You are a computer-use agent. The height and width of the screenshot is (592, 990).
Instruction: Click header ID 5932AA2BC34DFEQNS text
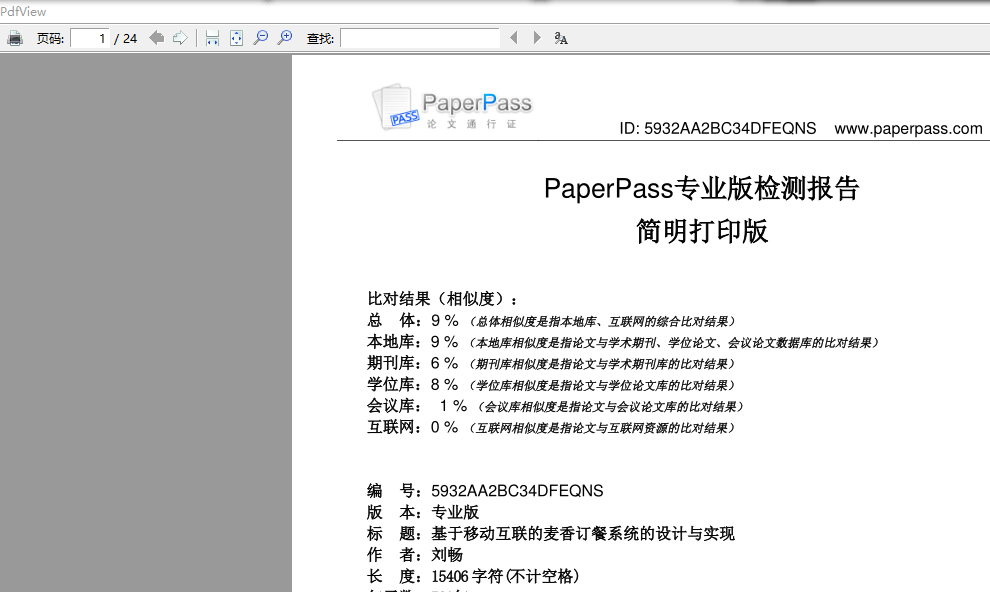717,129
